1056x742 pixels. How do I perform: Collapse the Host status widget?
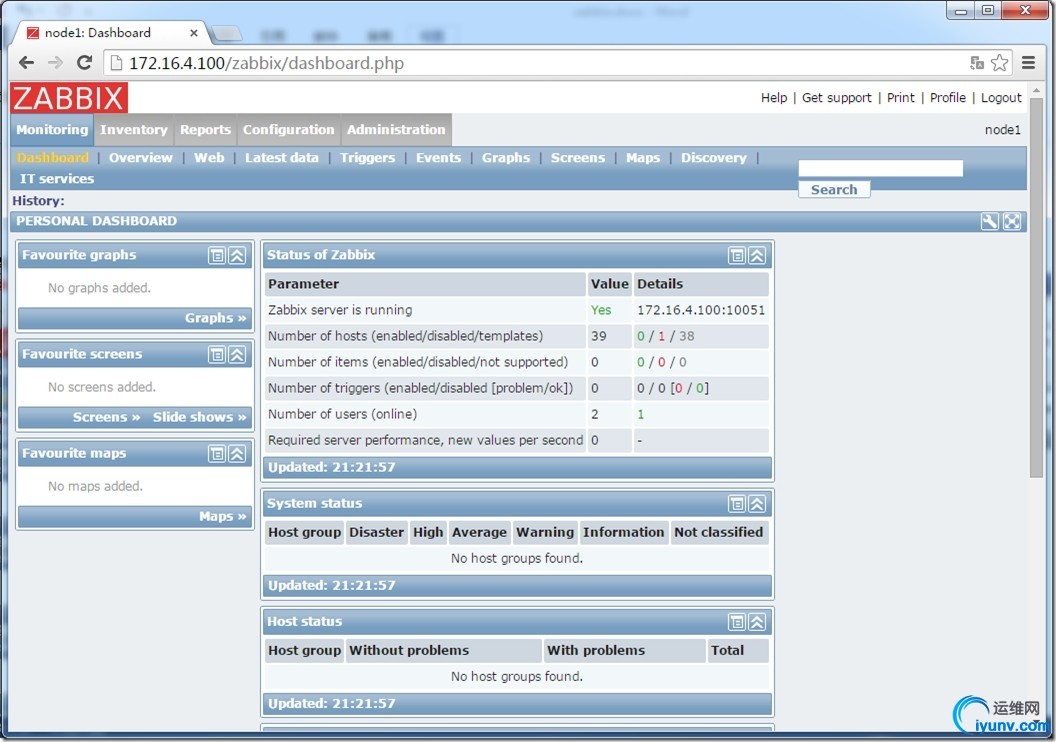pos(757,621)
